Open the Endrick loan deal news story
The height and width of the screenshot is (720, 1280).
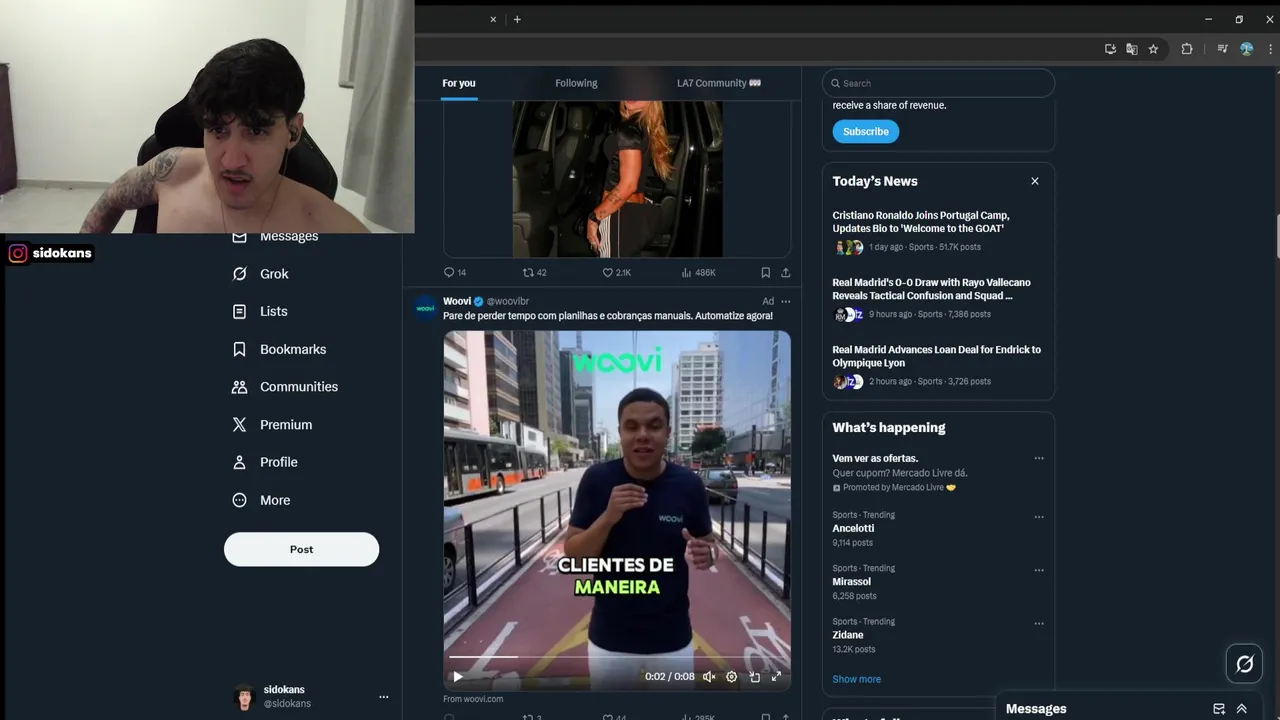[938, 366]
